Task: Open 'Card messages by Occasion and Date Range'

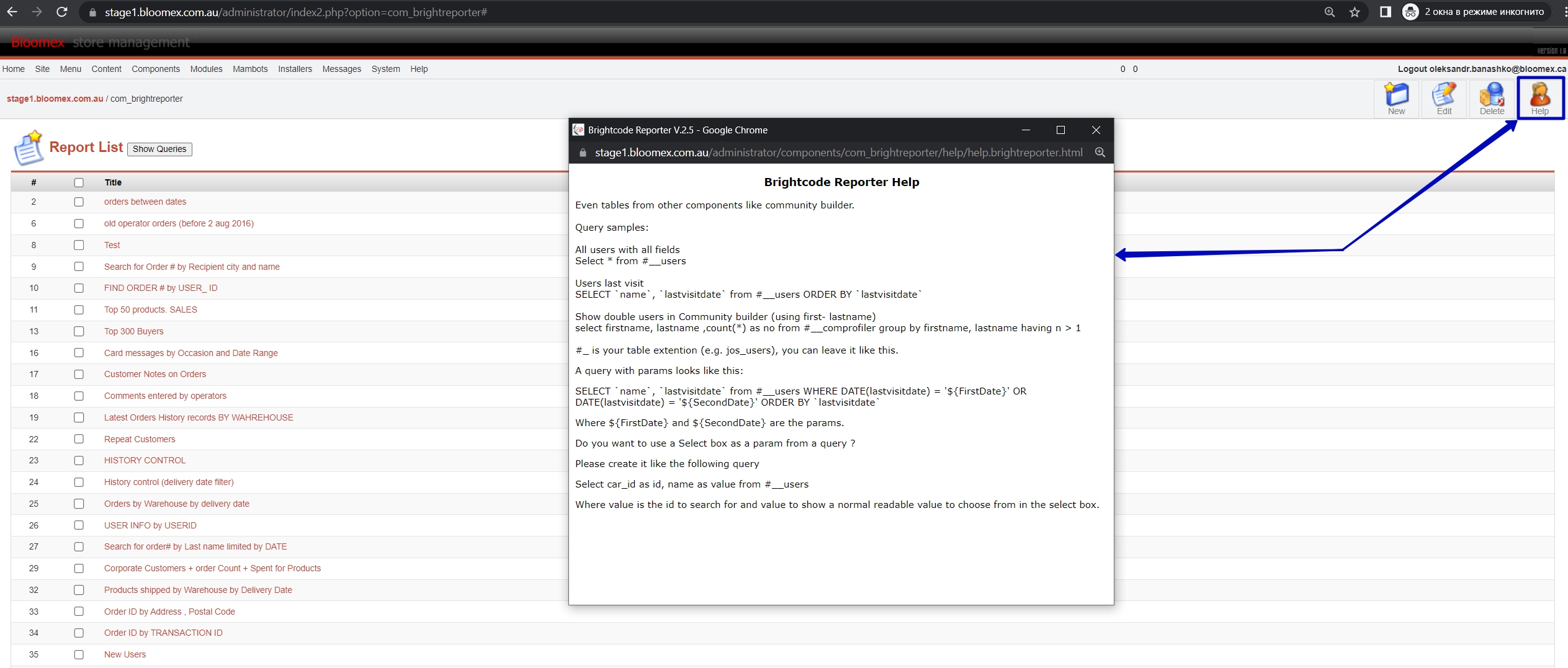Action: coord(190,353)
